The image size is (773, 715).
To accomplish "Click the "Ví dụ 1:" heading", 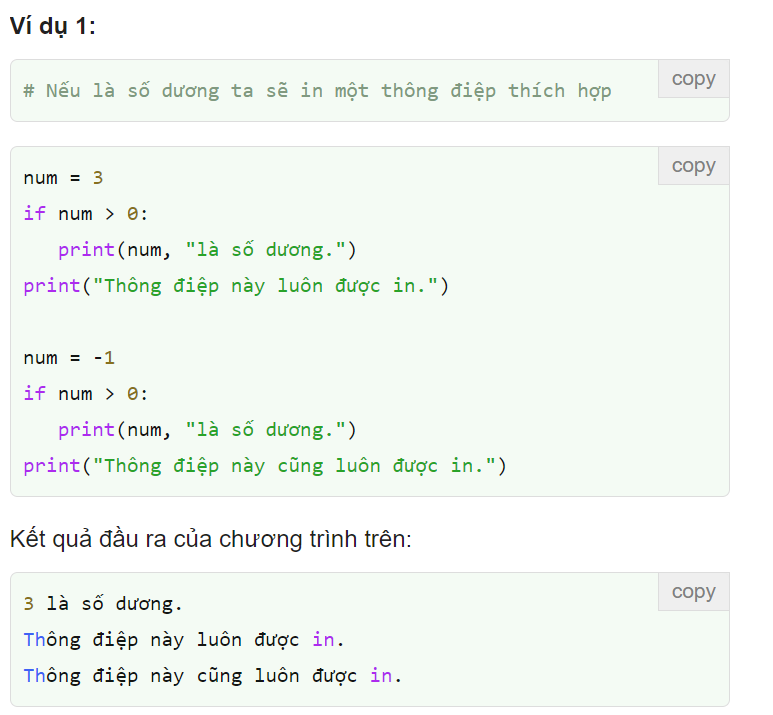I will tap(53, 27).
